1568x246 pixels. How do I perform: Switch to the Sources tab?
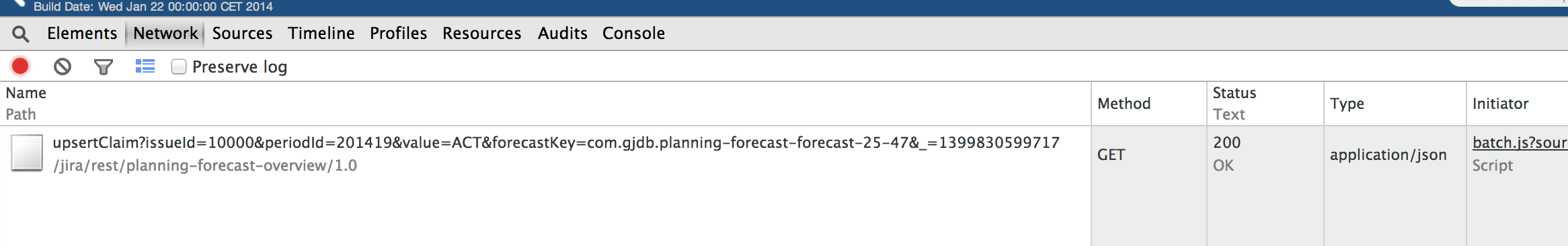click(242, 33)
